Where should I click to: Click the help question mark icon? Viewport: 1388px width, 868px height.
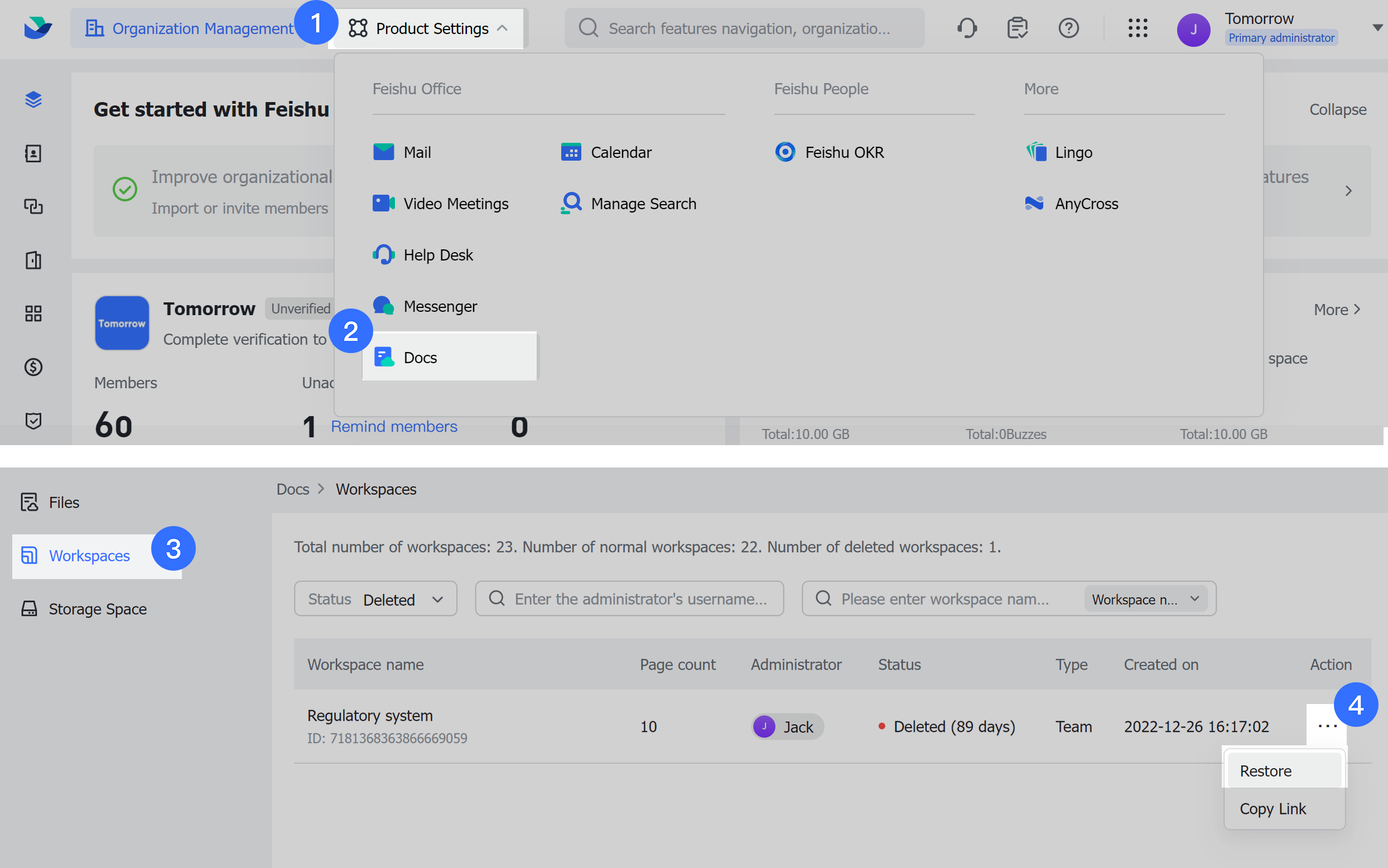click(x=1068, y=27)
